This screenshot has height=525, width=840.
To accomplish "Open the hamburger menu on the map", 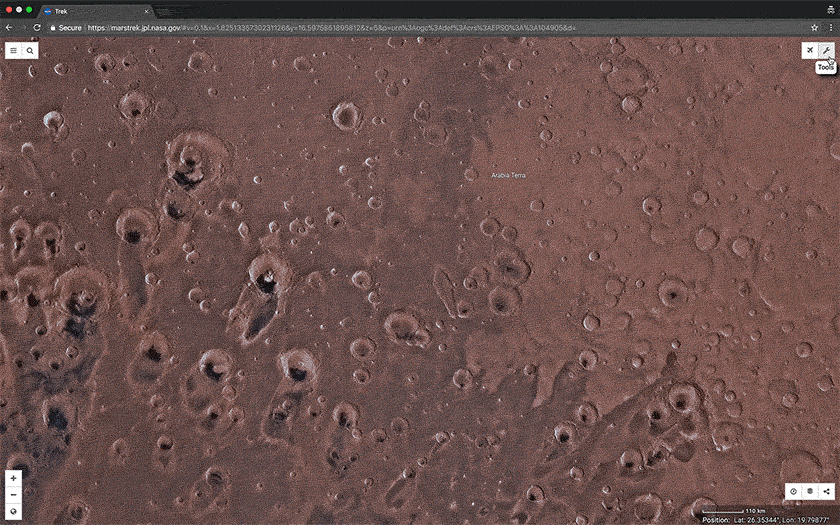I will (x=14, y=50).
